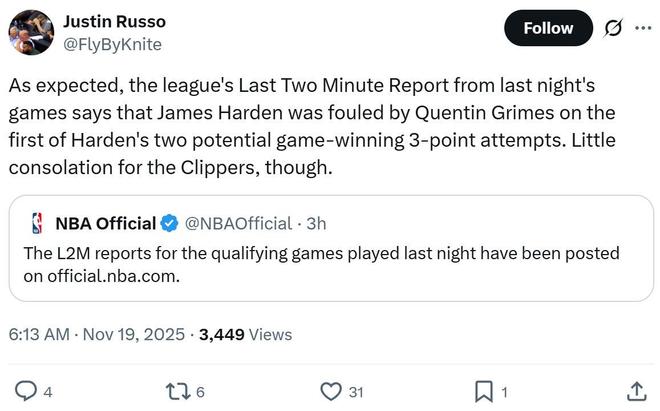The height and width of the screenshot is (411, 660).
Task: Click the blue verified badge on NBA Official
Action: pos(171,223)
